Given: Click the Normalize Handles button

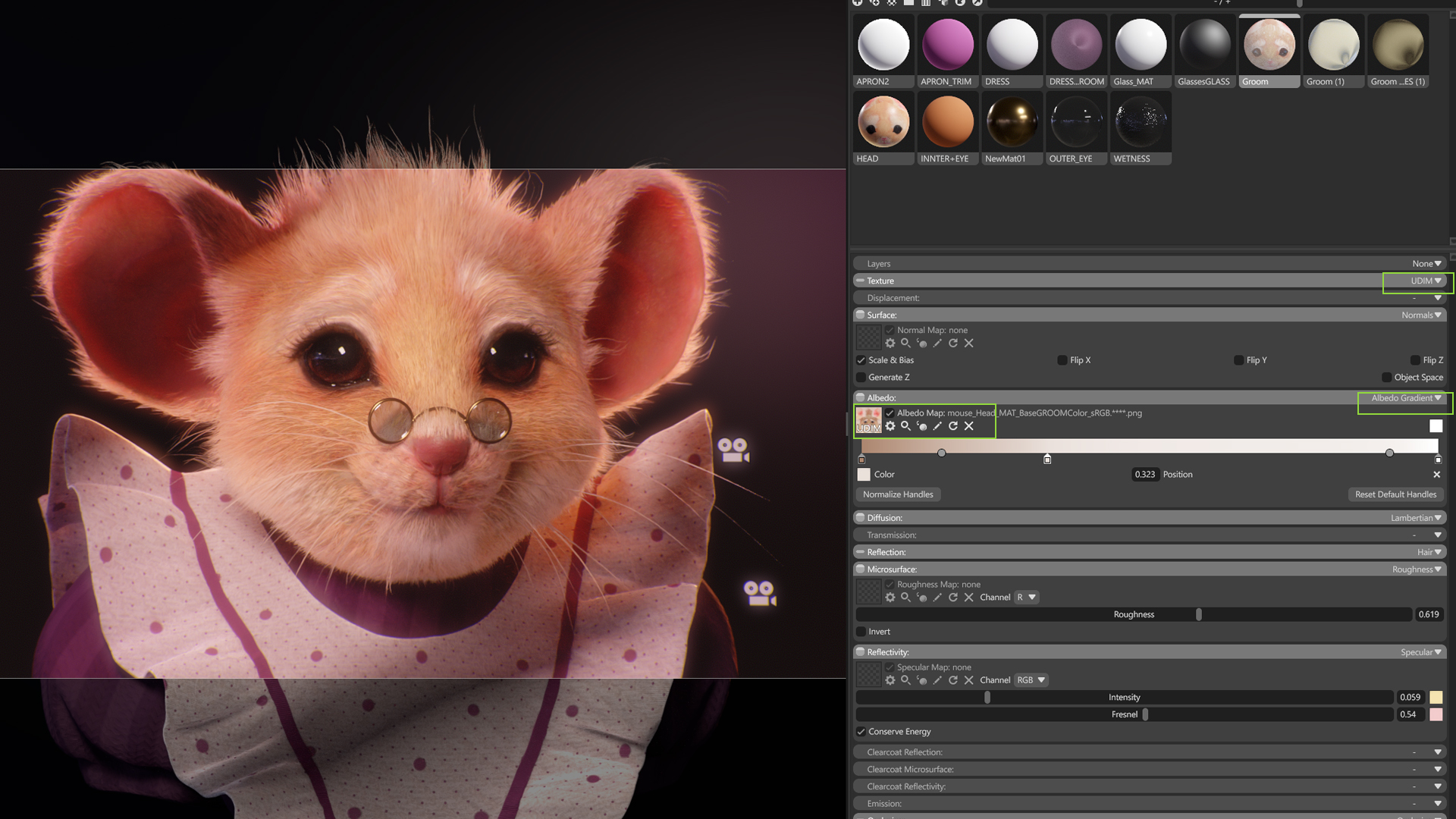Looking at the screenshot, I should [x=898, y=494].
